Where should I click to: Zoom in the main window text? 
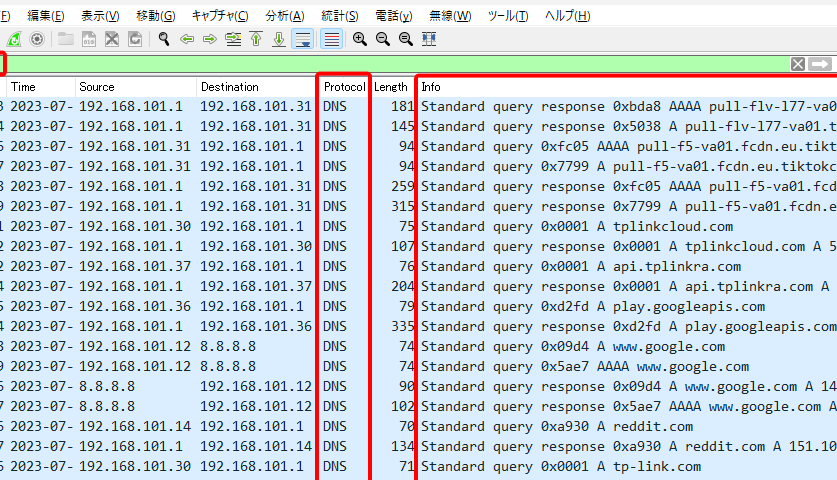click(360, 39)
